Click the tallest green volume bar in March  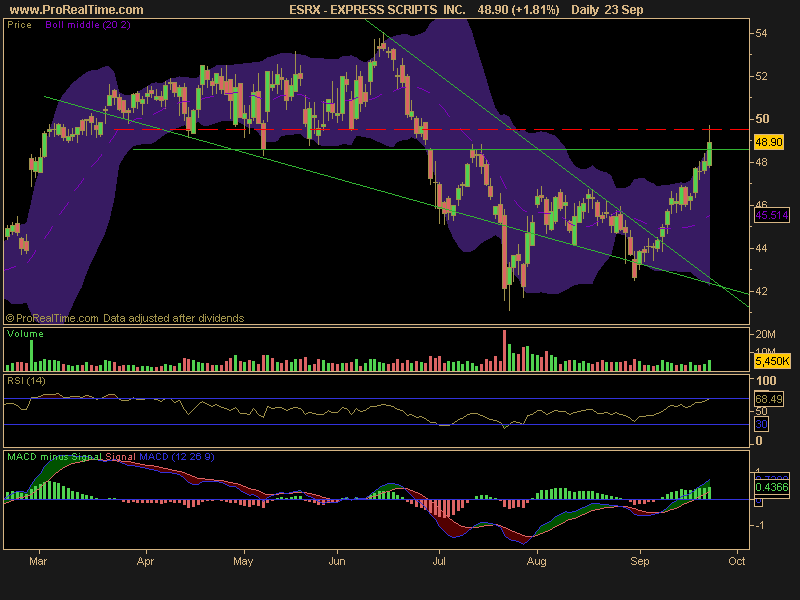click(32, 356)
